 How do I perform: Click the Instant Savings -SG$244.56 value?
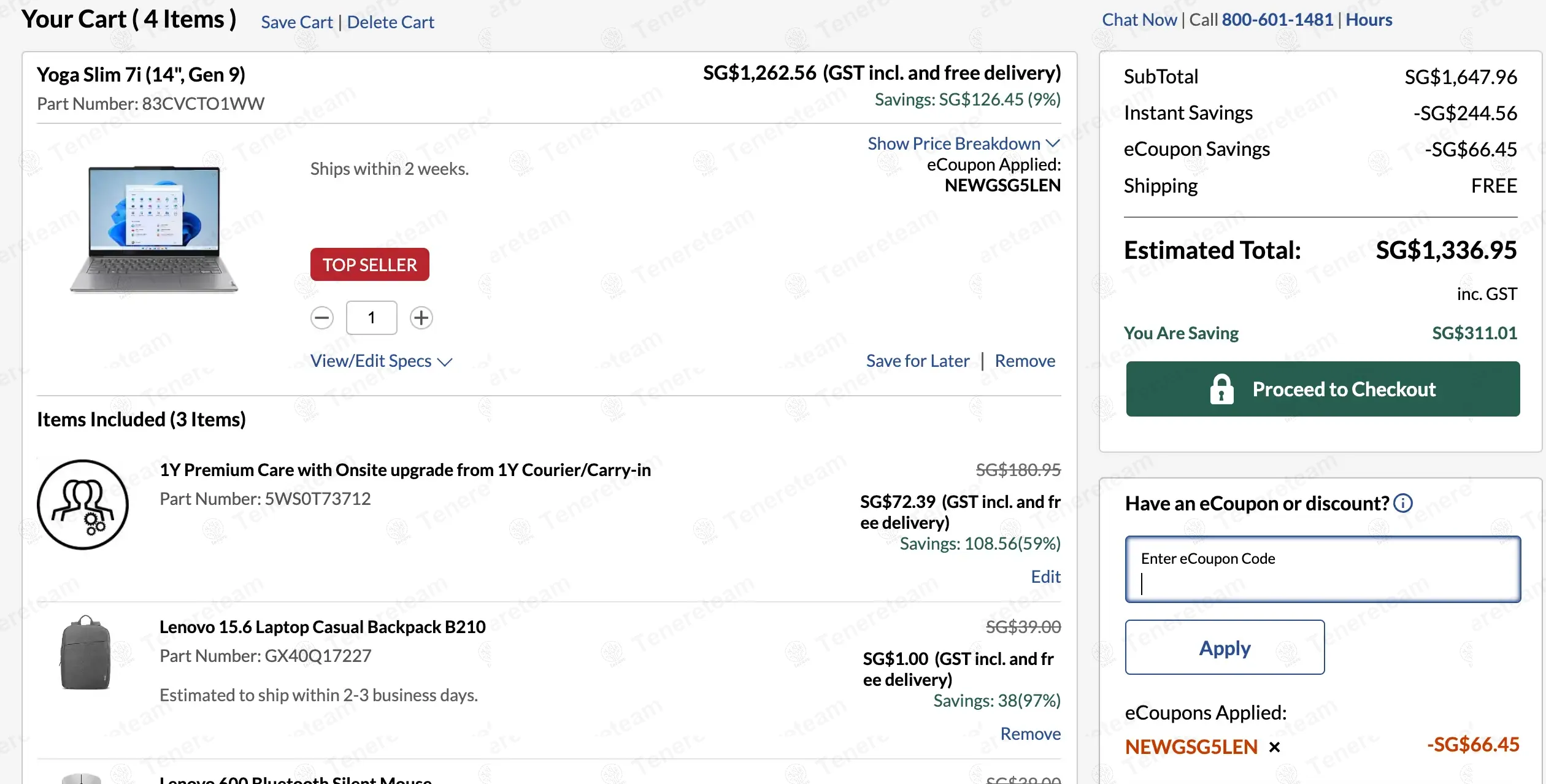point(1465,113)
